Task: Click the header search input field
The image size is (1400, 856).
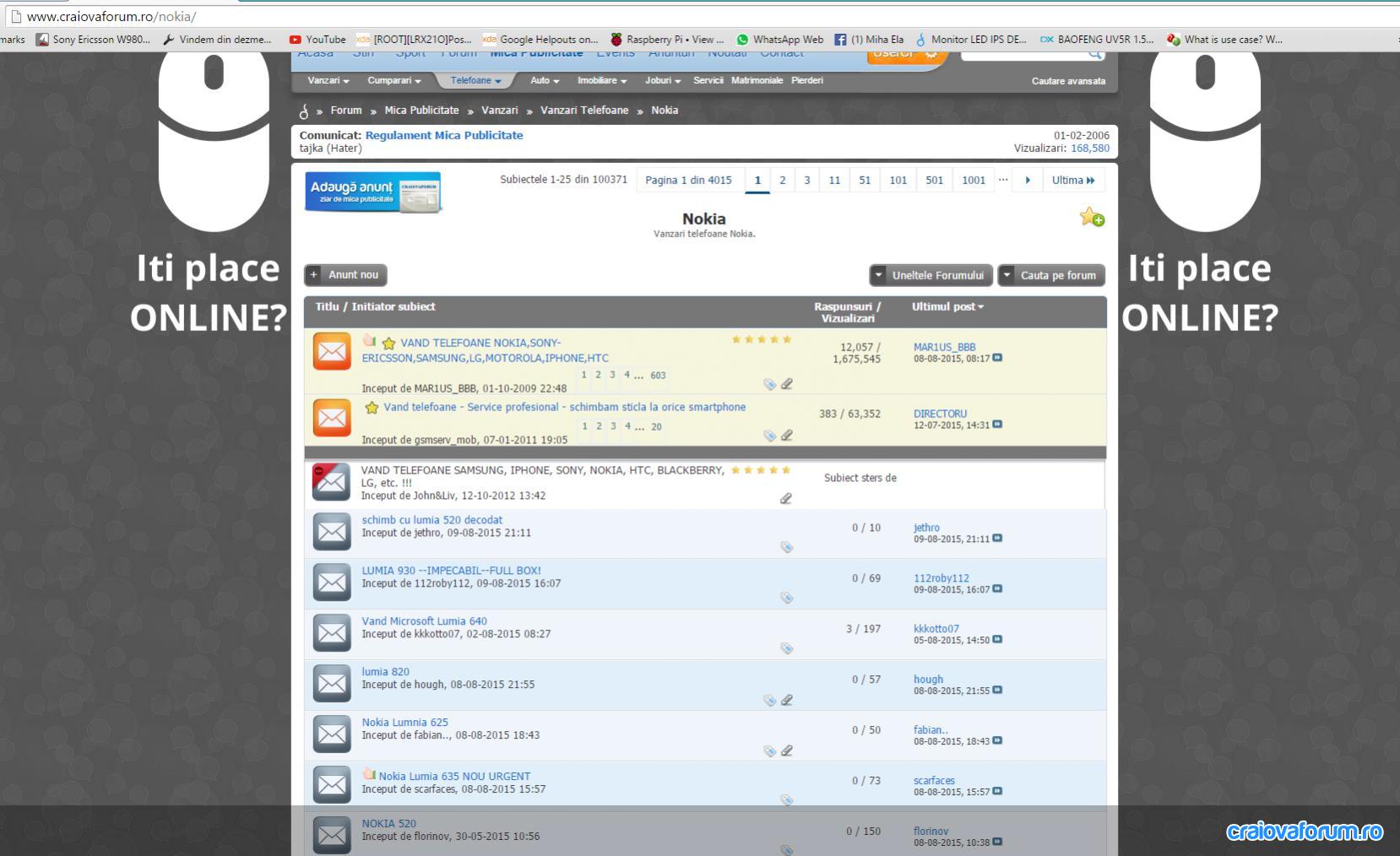Action: (x=1023, y=54)
